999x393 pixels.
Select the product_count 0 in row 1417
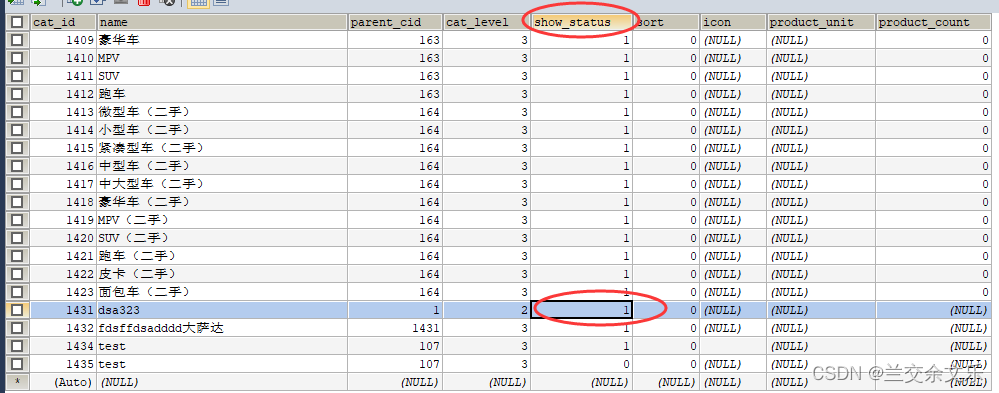pos(933,184)
